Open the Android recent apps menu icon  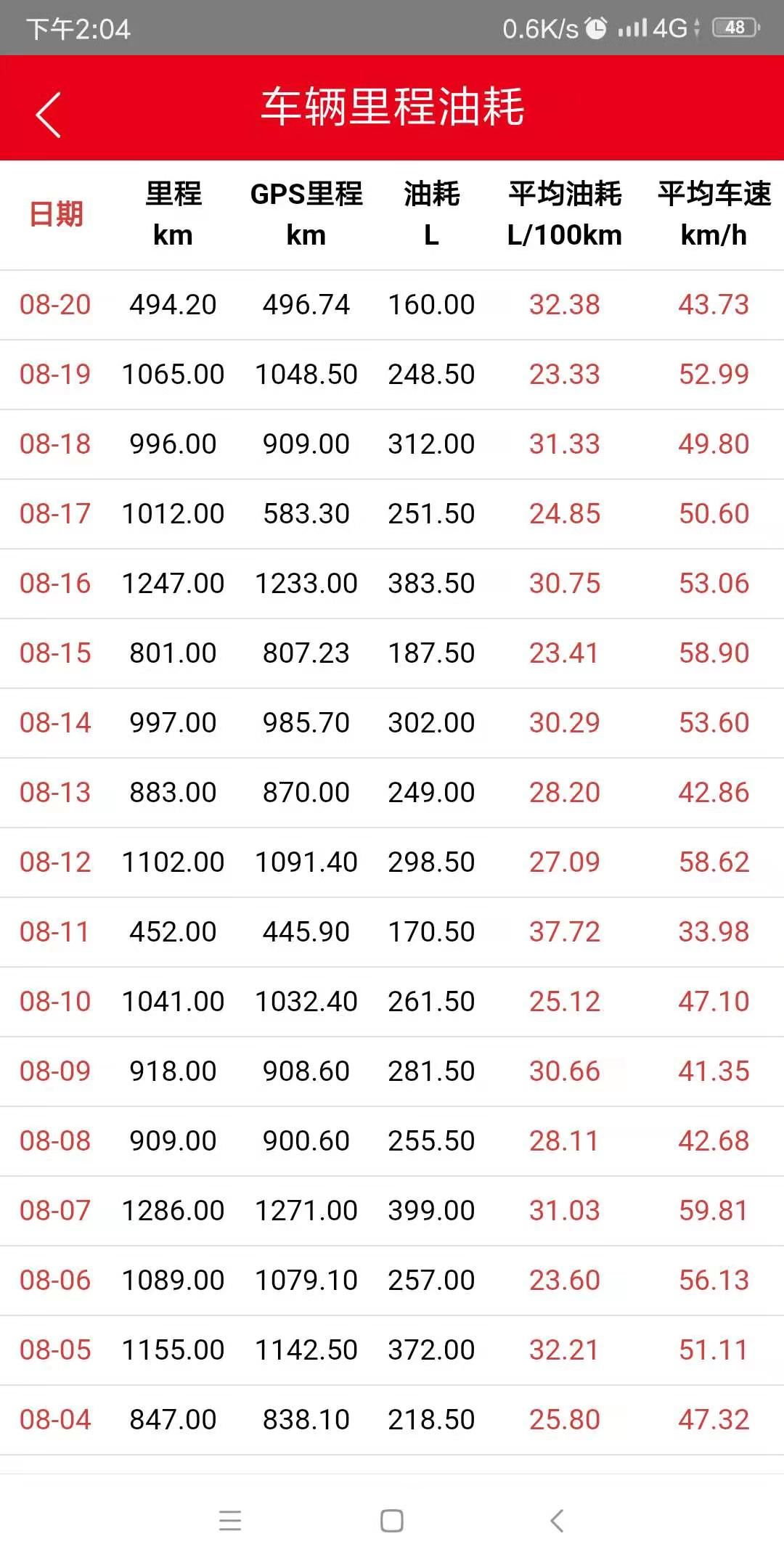pos(230,1520)
